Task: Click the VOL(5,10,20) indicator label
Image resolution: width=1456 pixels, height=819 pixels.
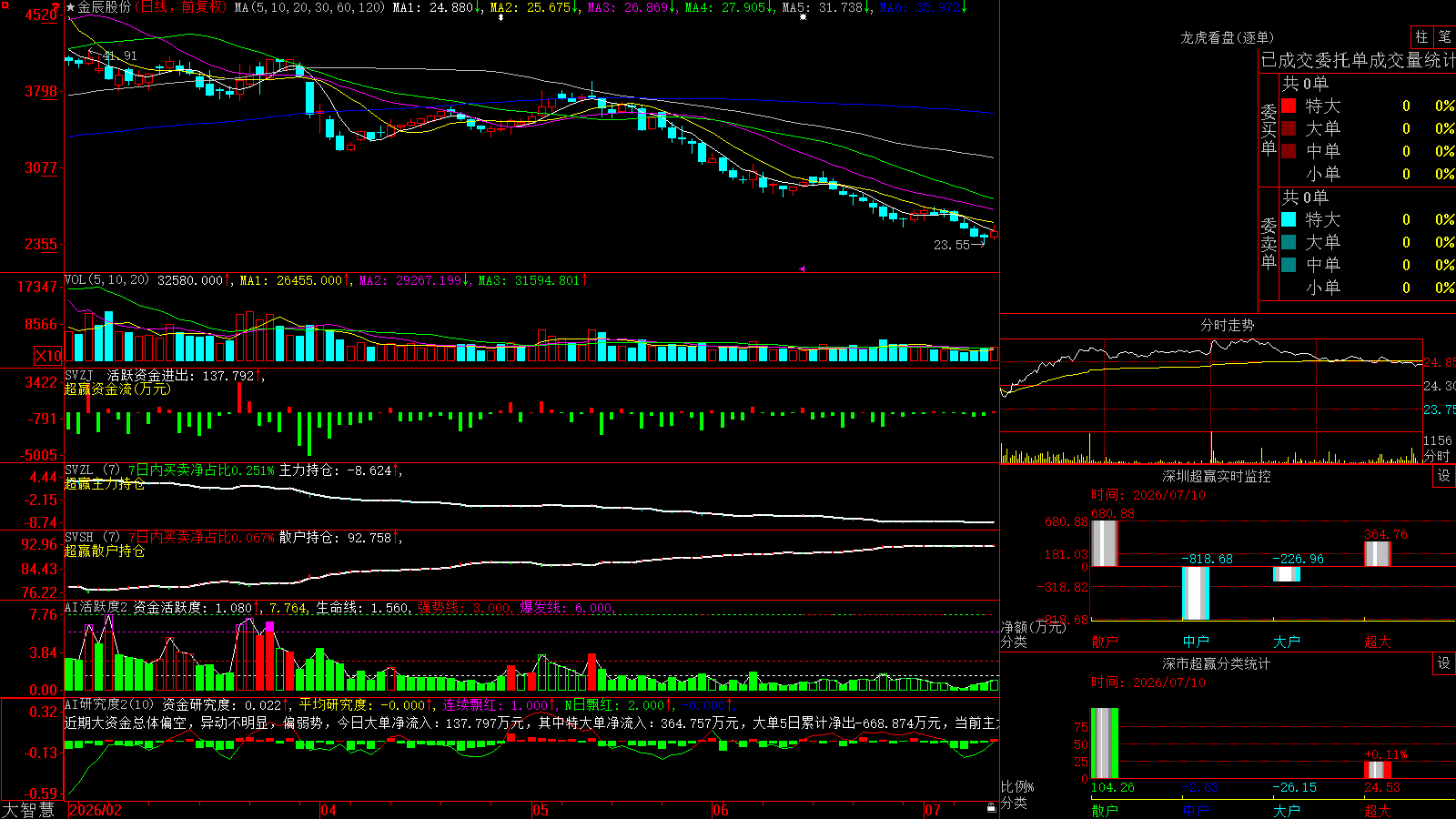Action: (107, 280)
